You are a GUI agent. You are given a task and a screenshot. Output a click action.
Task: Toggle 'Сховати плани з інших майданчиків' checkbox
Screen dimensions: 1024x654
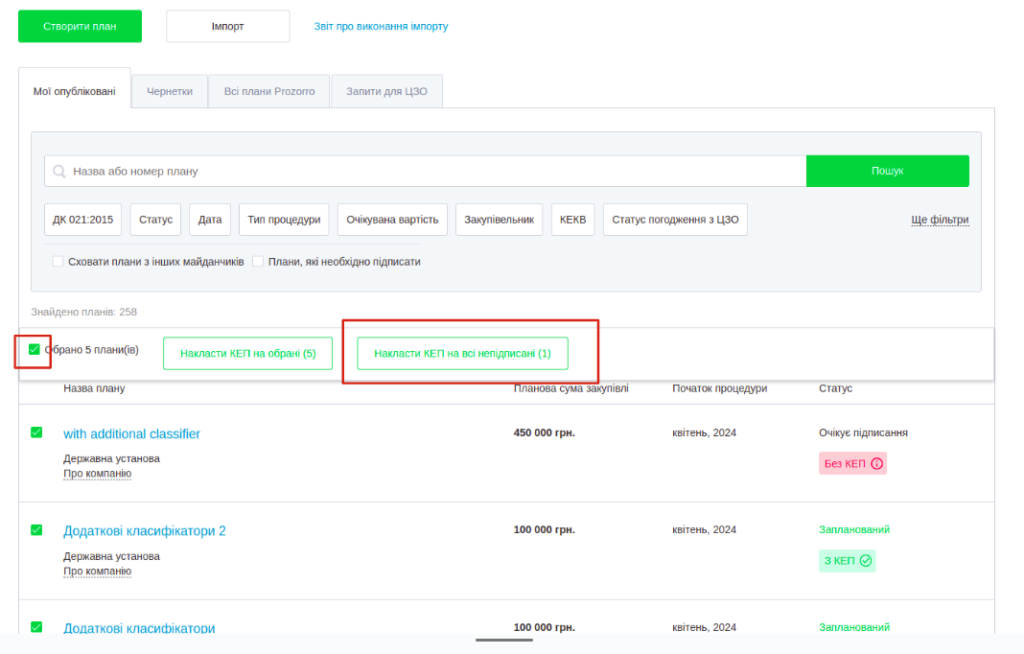(x=57, y=262)
